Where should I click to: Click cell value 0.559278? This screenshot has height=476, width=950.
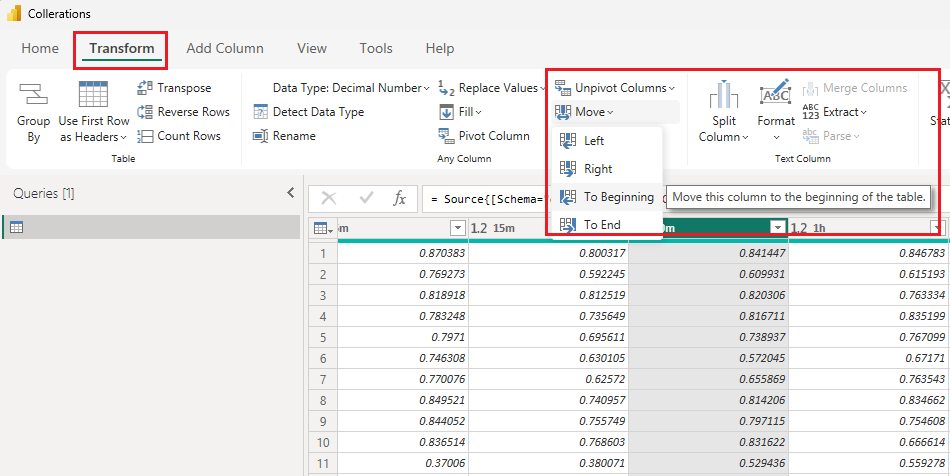pyautogui.click(x=922, y=465)
